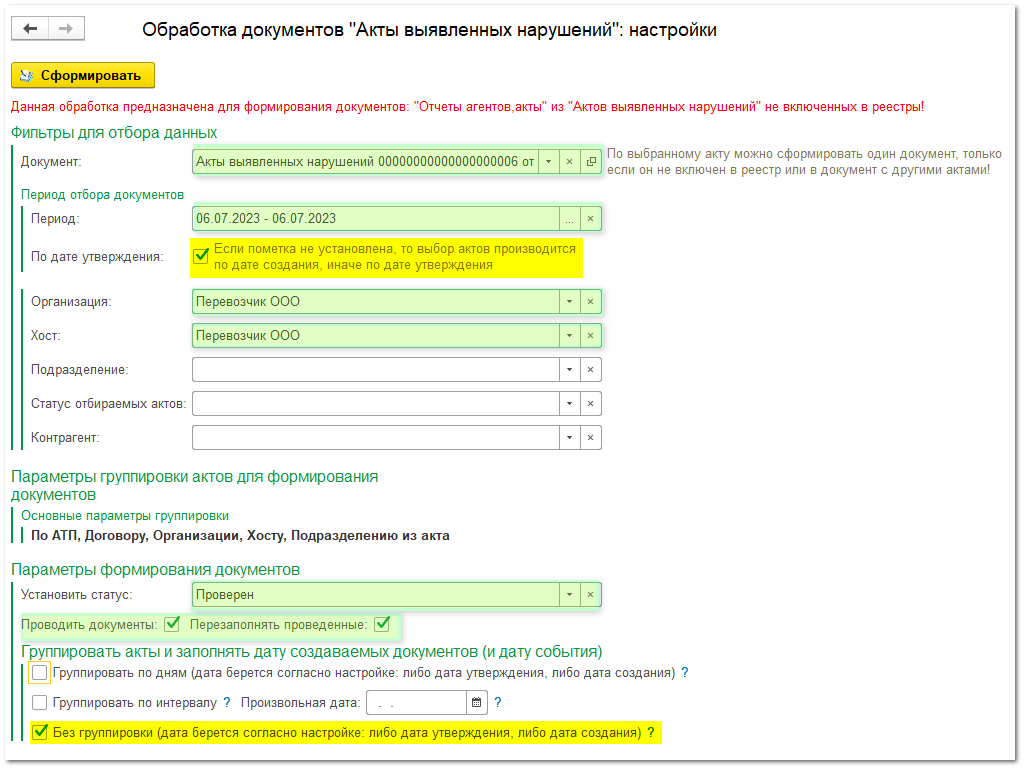
Task: Clear the Организация field with the × icon
Action: pos(589,301)
